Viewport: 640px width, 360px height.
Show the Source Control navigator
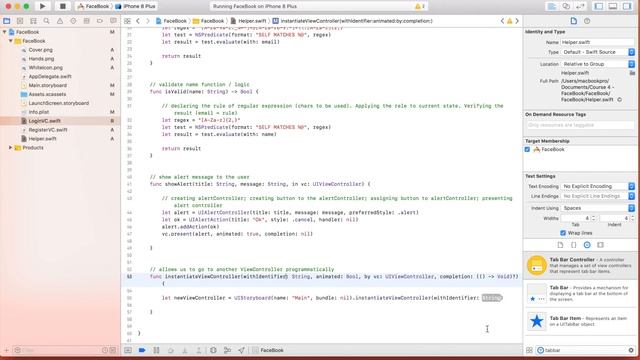[x=20, y=21]
